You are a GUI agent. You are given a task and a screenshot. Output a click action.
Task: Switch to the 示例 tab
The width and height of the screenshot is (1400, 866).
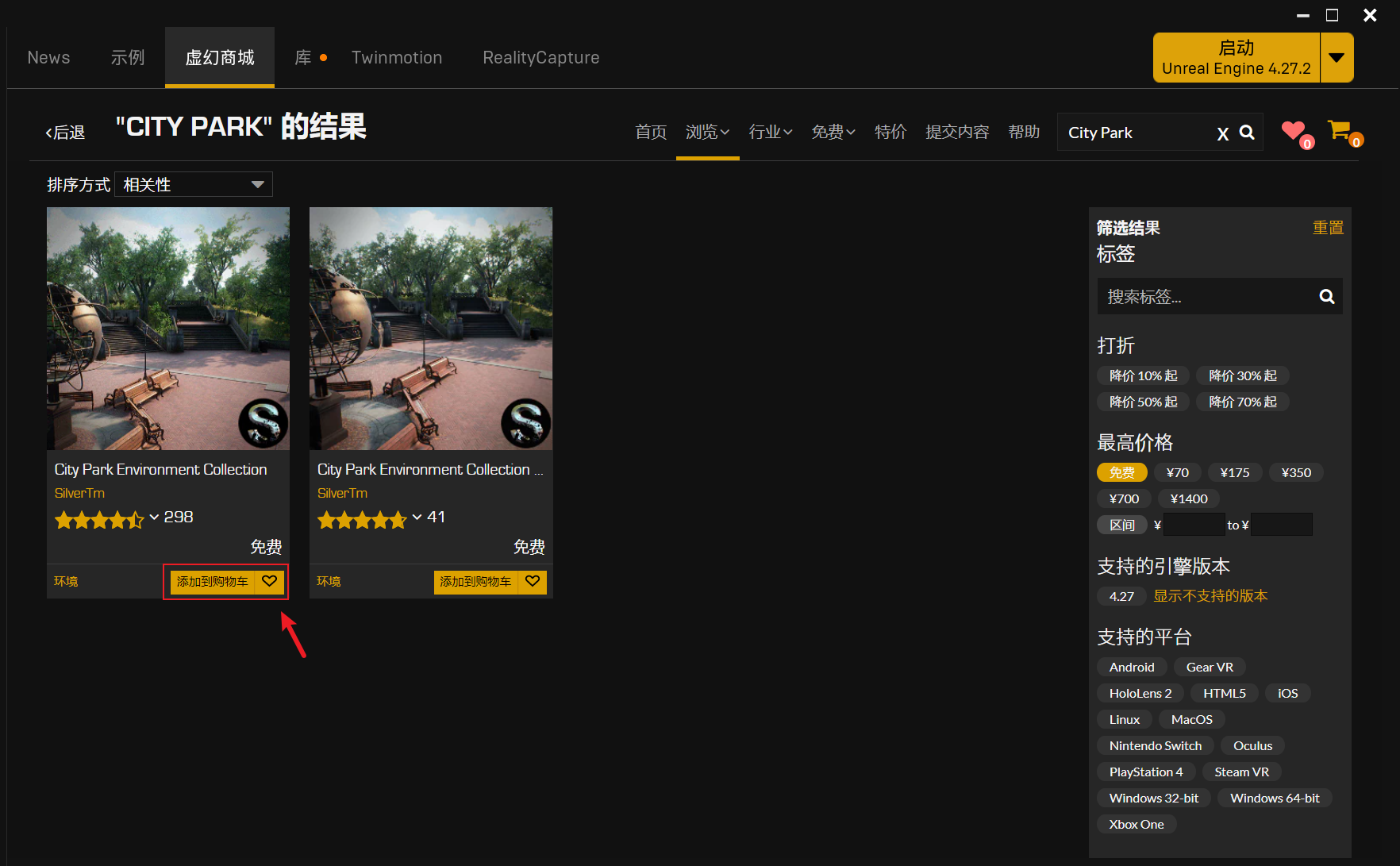128,57
